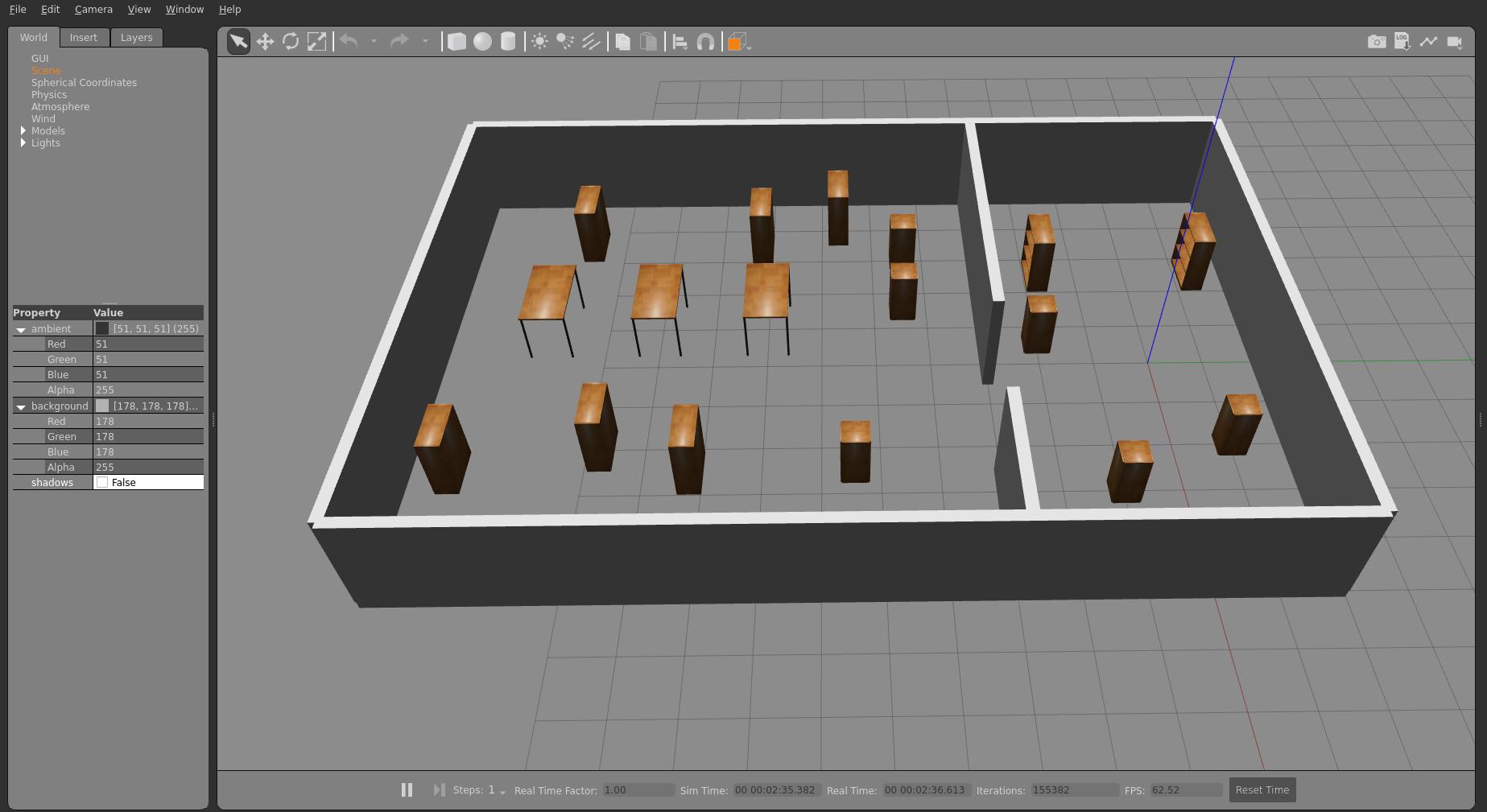Image resolution: width=1487 pixels, height=812 pixels.
Task: Insert a cylinder shape
Action: pyautogui.click(x=508, y=42)
